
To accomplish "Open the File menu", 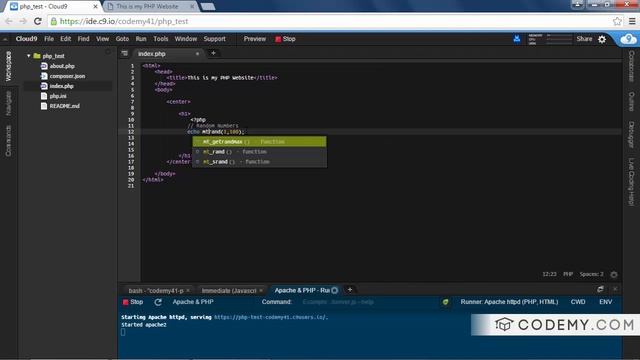I will pyautogui.click(x=49, y=39).
